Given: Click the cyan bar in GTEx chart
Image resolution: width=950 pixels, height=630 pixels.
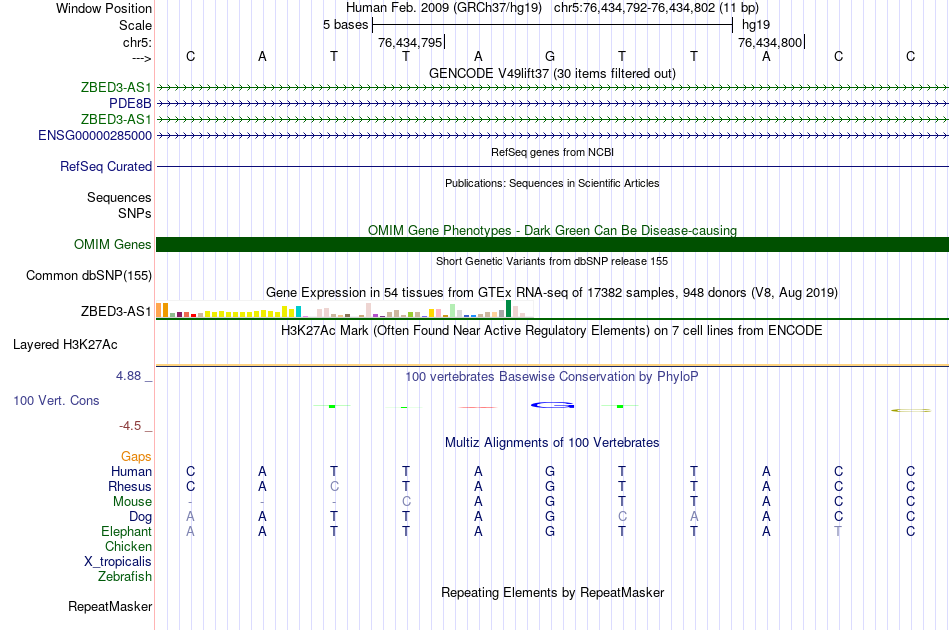Looking at the screenshot, I should tap(298, 312).
